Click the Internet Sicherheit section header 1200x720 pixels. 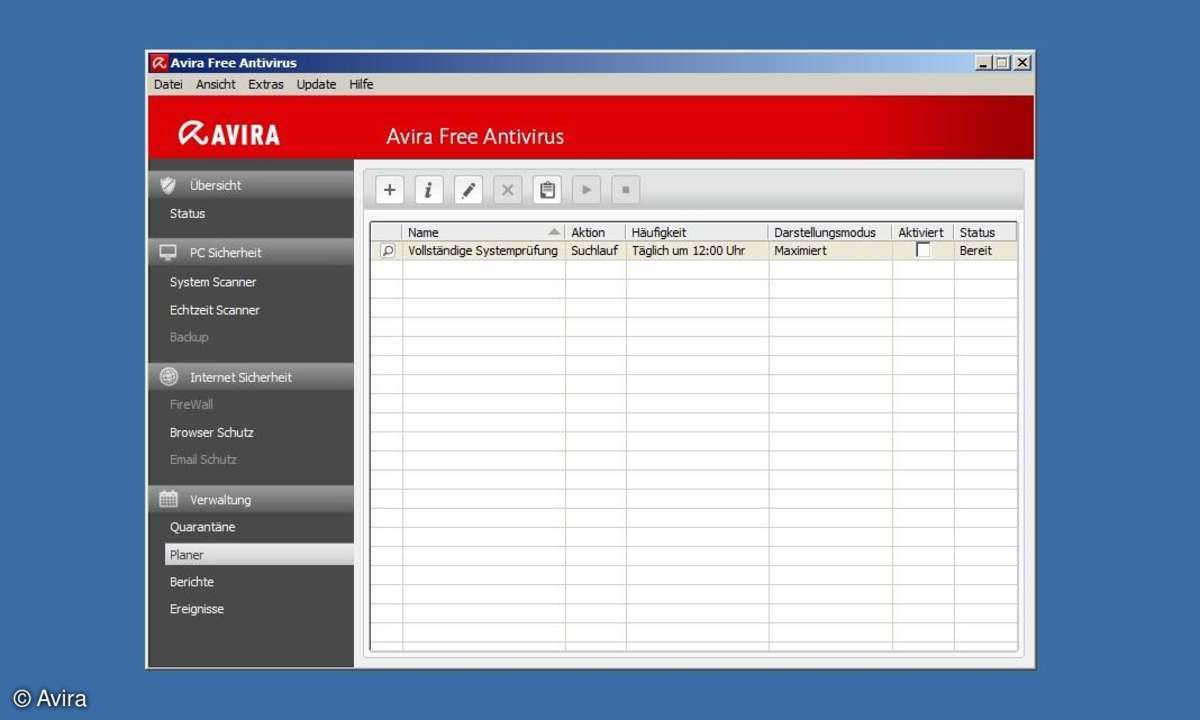(x=251, y=377)
